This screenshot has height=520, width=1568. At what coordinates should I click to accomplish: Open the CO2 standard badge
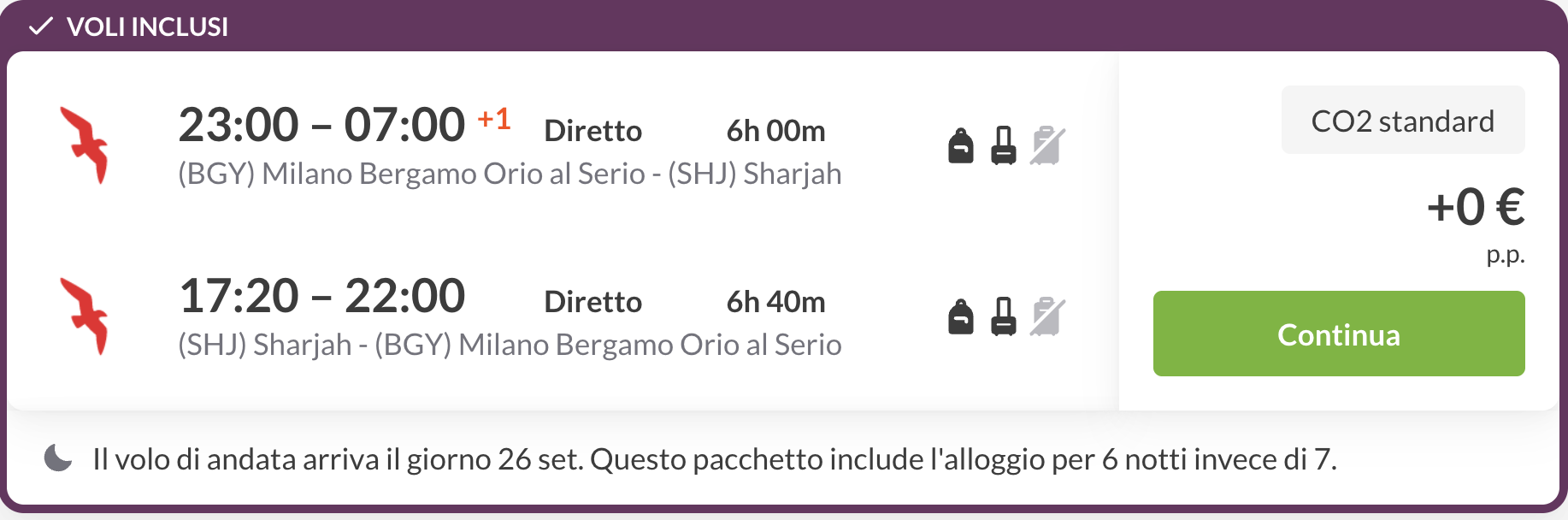coord(1403,120)
